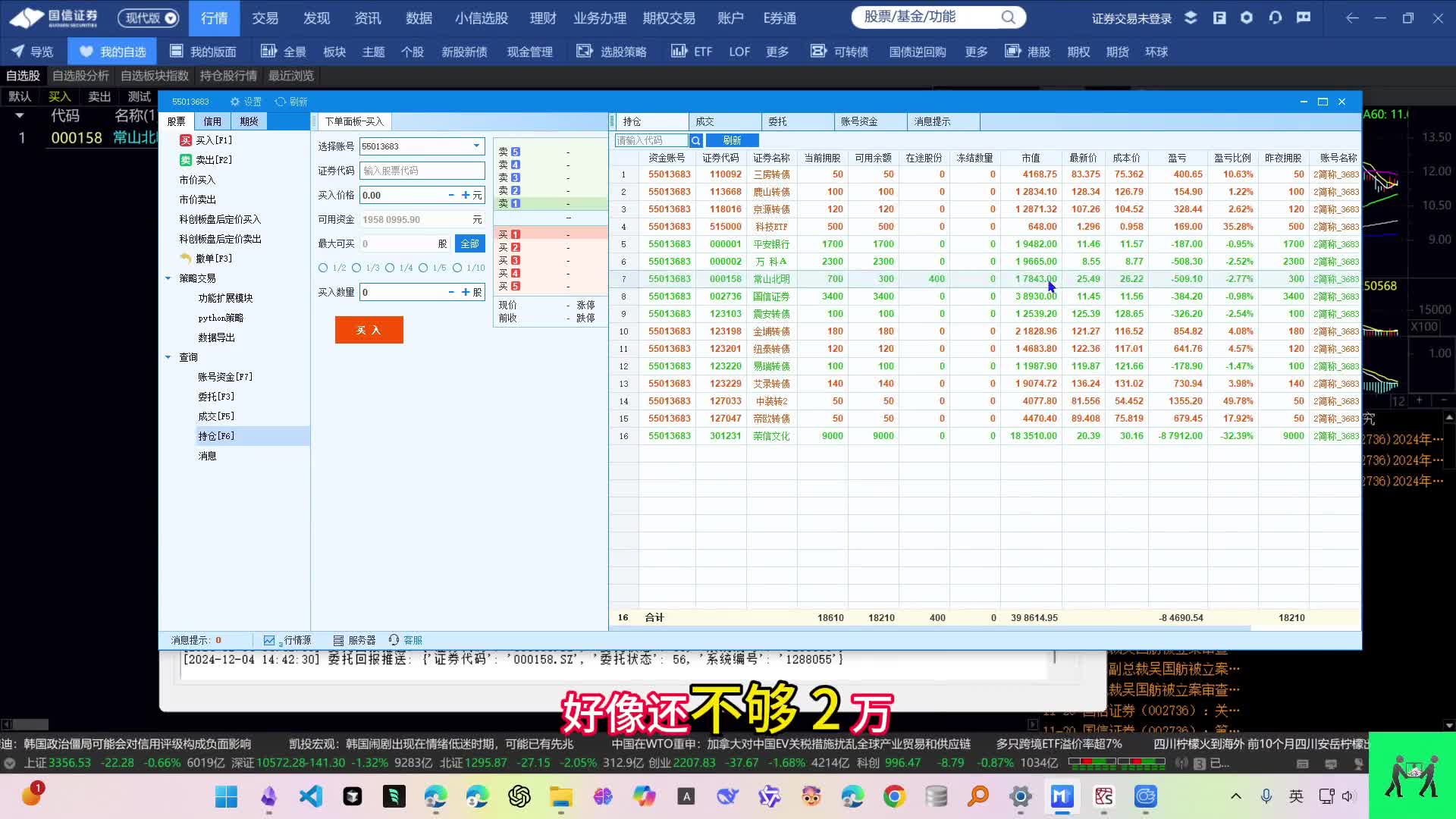This screenshot has width=1456, height=819.
Task: Collapse the 策略交易 tree node
Action: coord(168,278)
